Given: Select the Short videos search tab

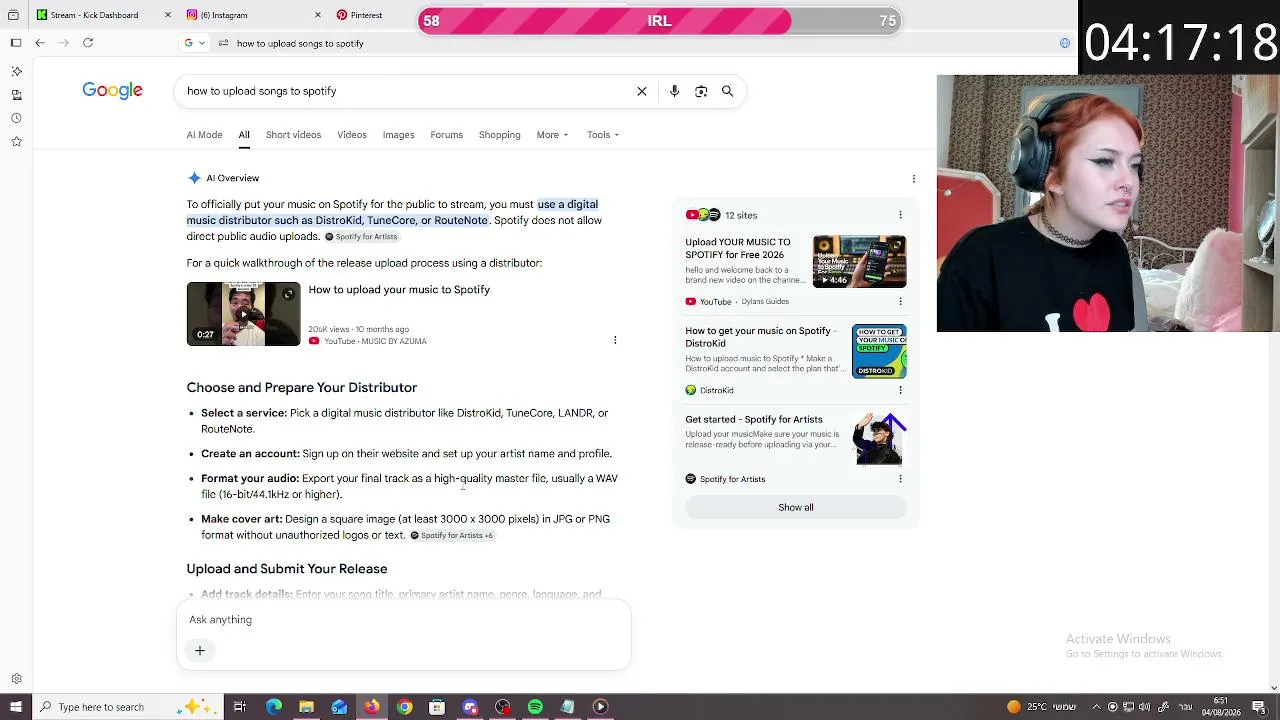Looking at the screenshot, I should pyautogui.click(x=293, y=135).
